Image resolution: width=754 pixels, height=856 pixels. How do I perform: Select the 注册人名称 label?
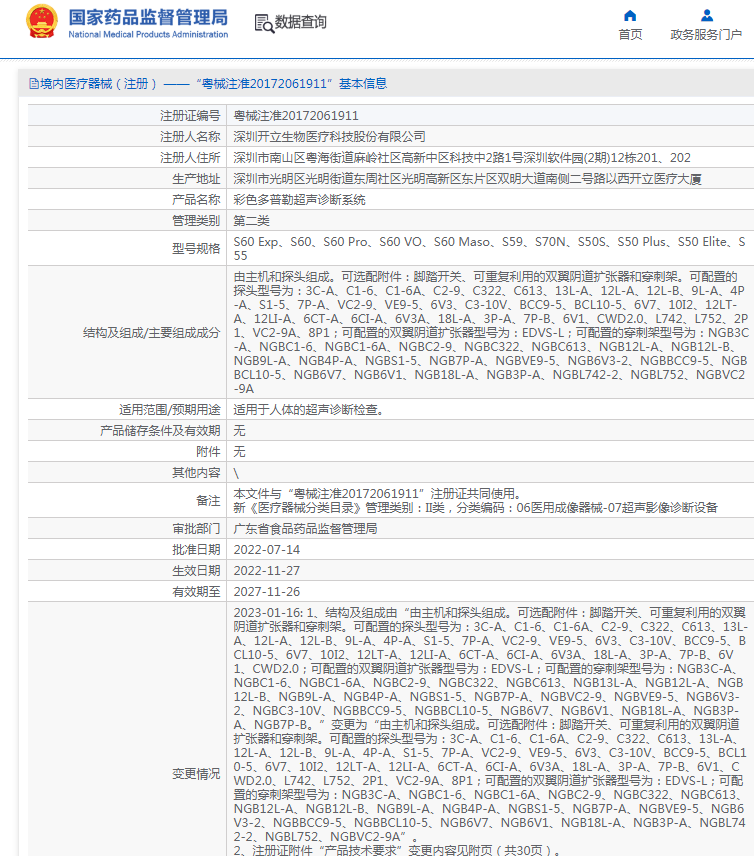click(190, 136)
